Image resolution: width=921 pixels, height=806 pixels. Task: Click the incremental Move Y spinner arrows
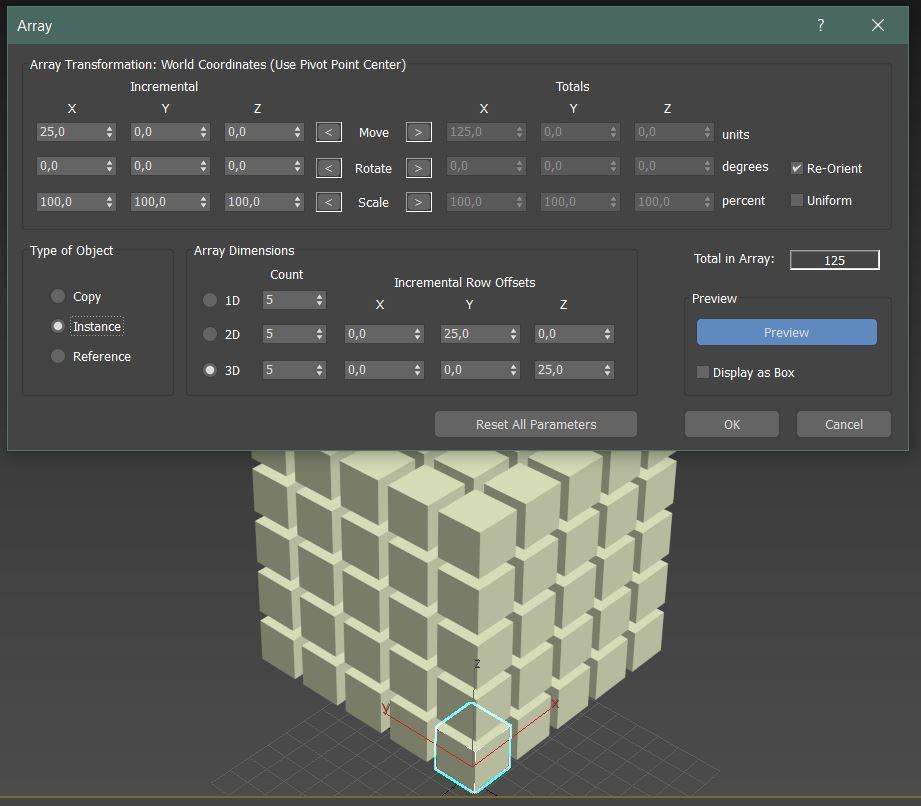pos(204,132)
